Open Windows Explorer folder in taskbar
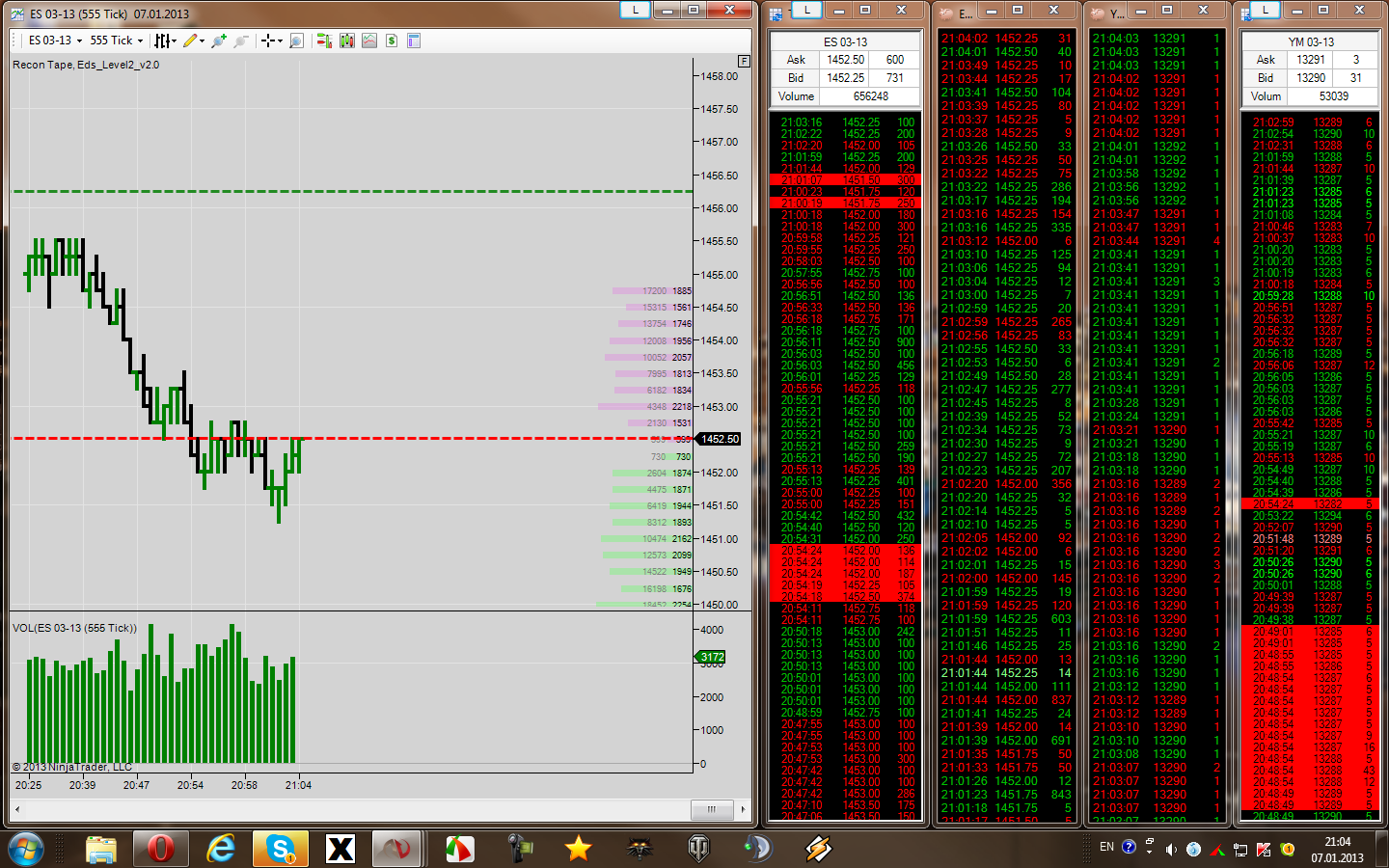 tap(100, 849)
